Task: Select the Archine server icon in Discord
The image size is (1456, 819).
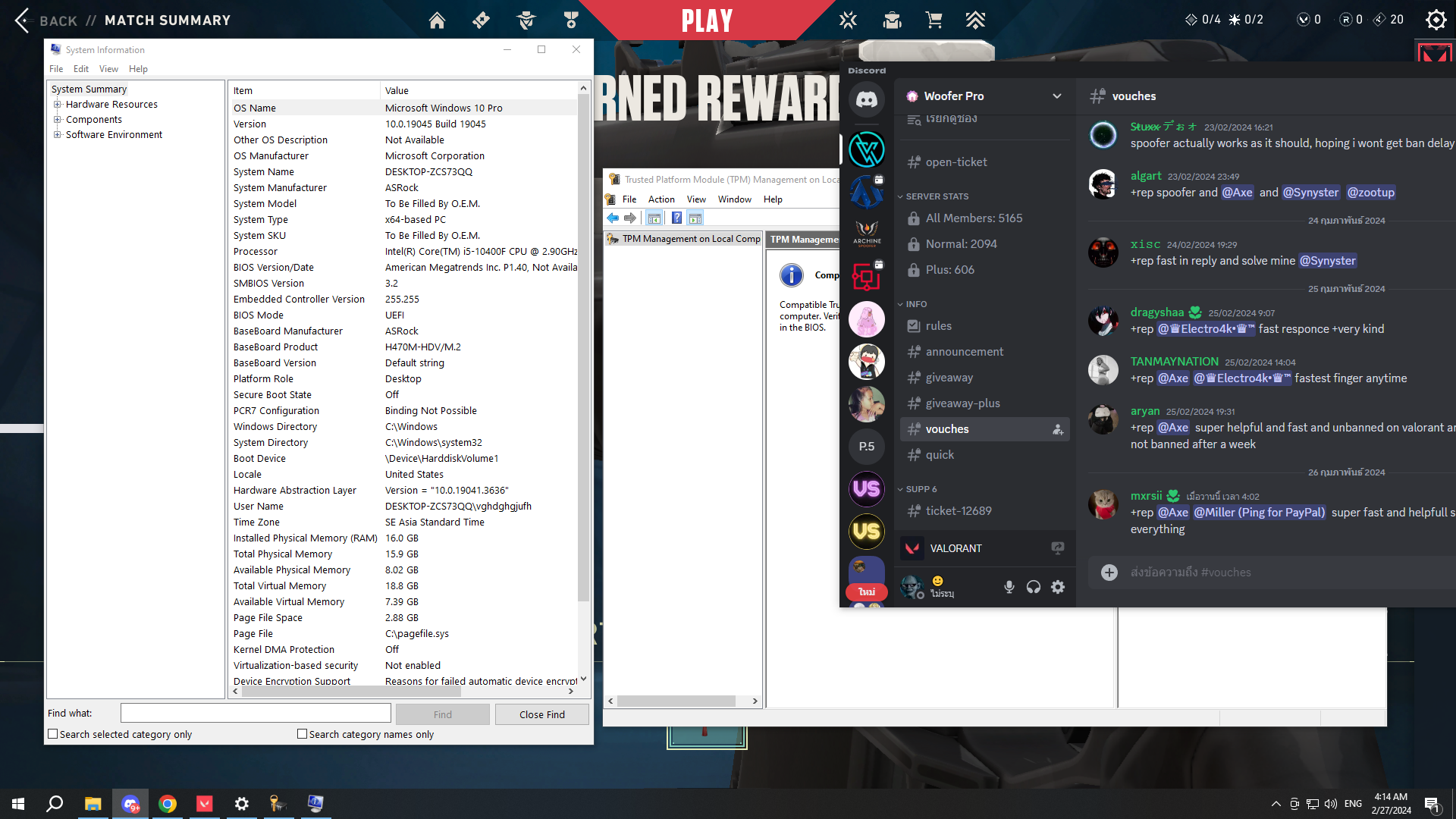Action: [867, 233]
